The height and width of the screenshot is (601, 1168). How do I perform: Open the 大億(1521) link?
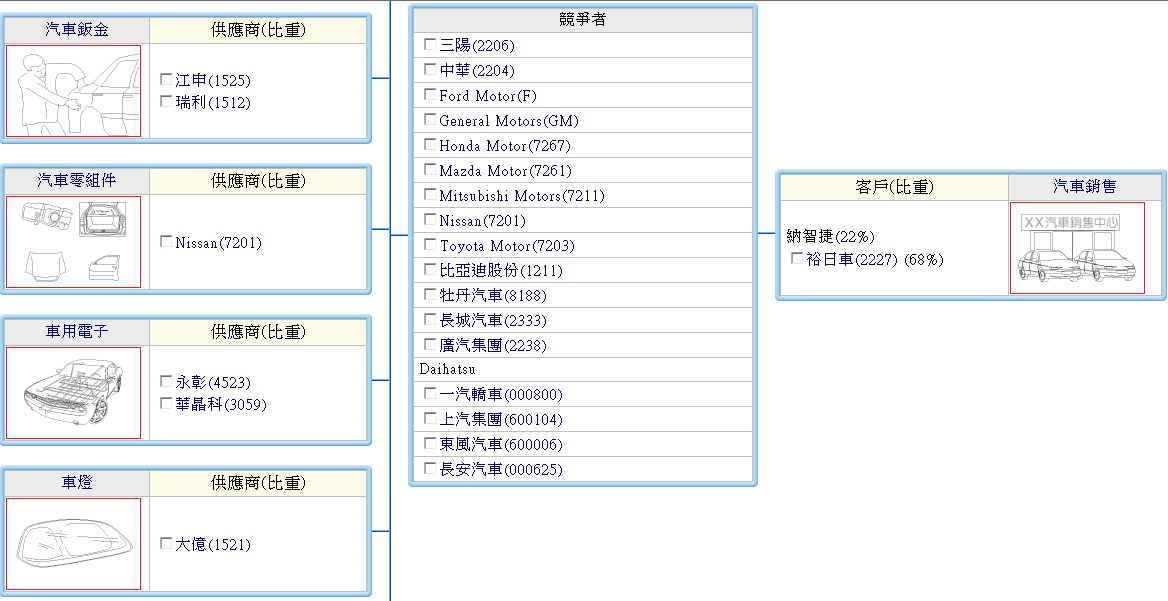click(x=213, y=545)
